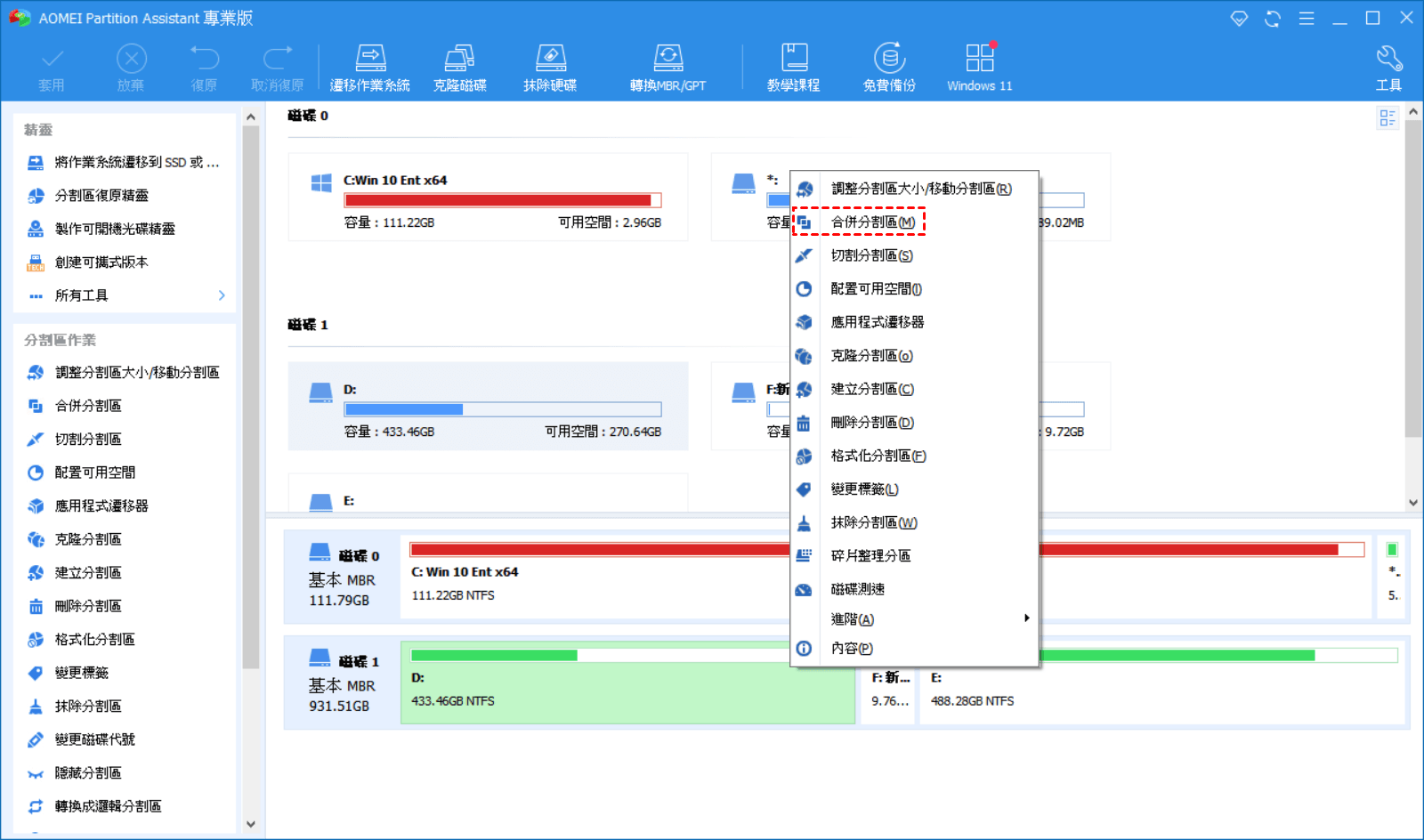Choose 抹除分割區(W) in context menu
The width and height of the screenshot is (1424, 840).
coord(914,522)
